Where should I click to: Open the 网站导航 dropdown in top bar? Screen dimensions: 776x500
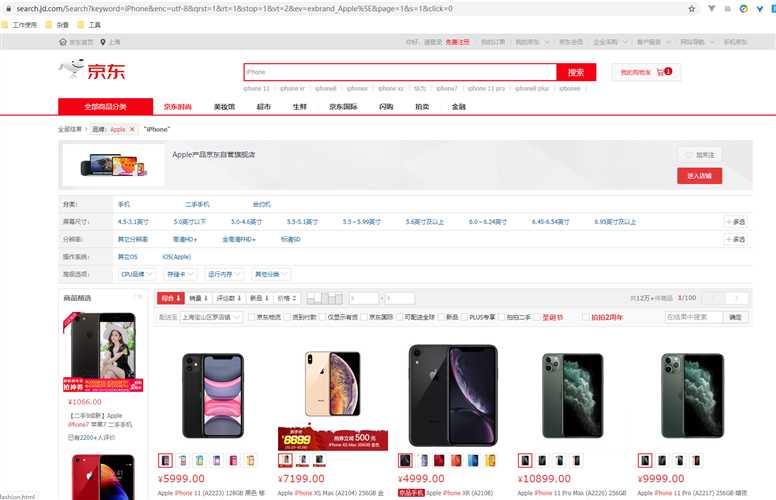click(x=697, y=42)
